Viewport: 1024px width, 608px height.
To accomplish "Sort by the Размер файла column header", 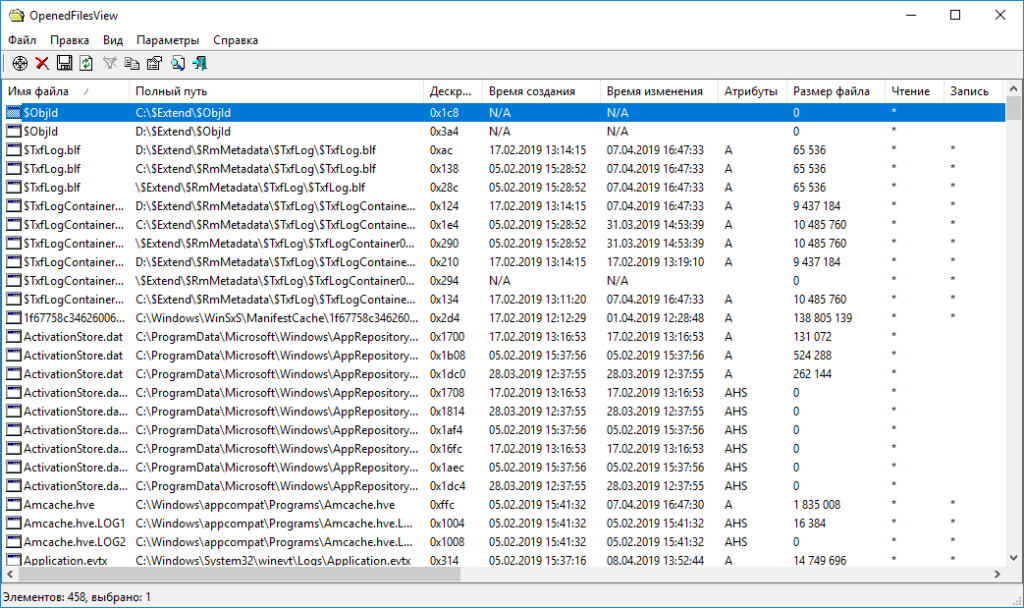I will (831, 91).
